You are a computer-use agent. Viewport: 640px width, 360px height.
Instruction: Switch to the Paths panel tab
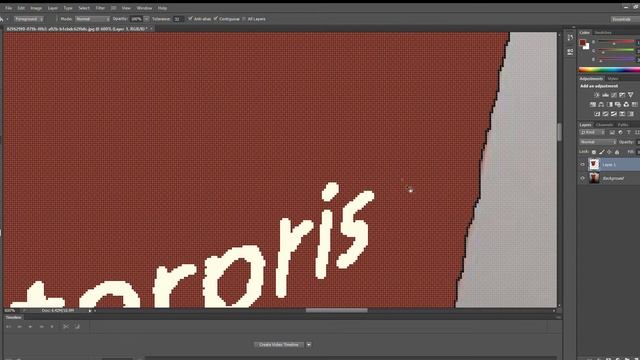[622, 125]
